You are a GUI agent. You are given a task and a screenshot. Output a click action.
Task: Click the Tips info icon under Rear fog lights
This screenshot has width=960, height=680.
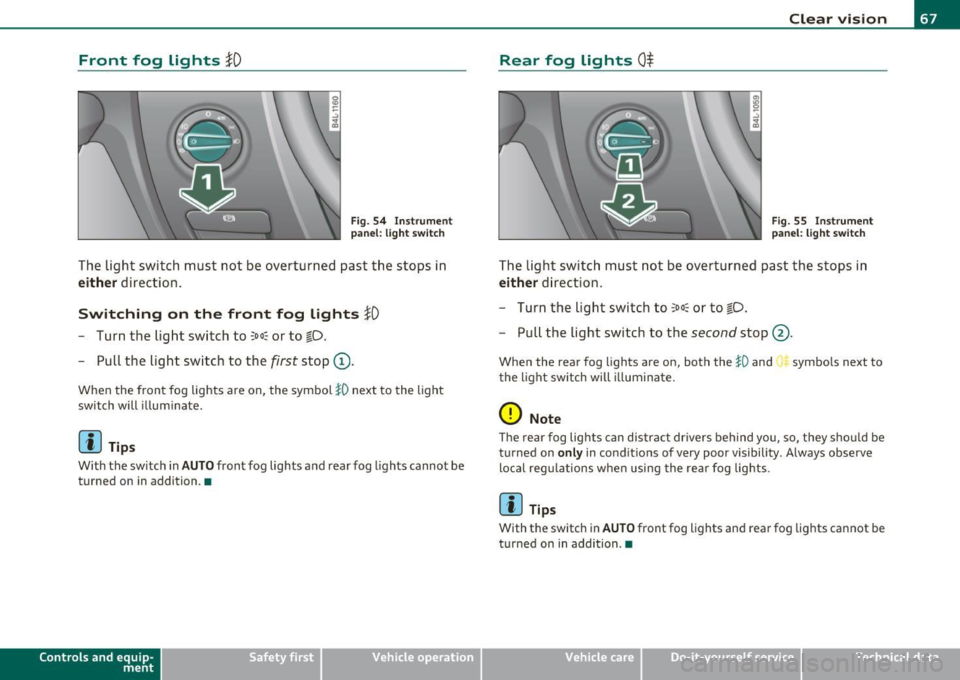coord(511,504)
